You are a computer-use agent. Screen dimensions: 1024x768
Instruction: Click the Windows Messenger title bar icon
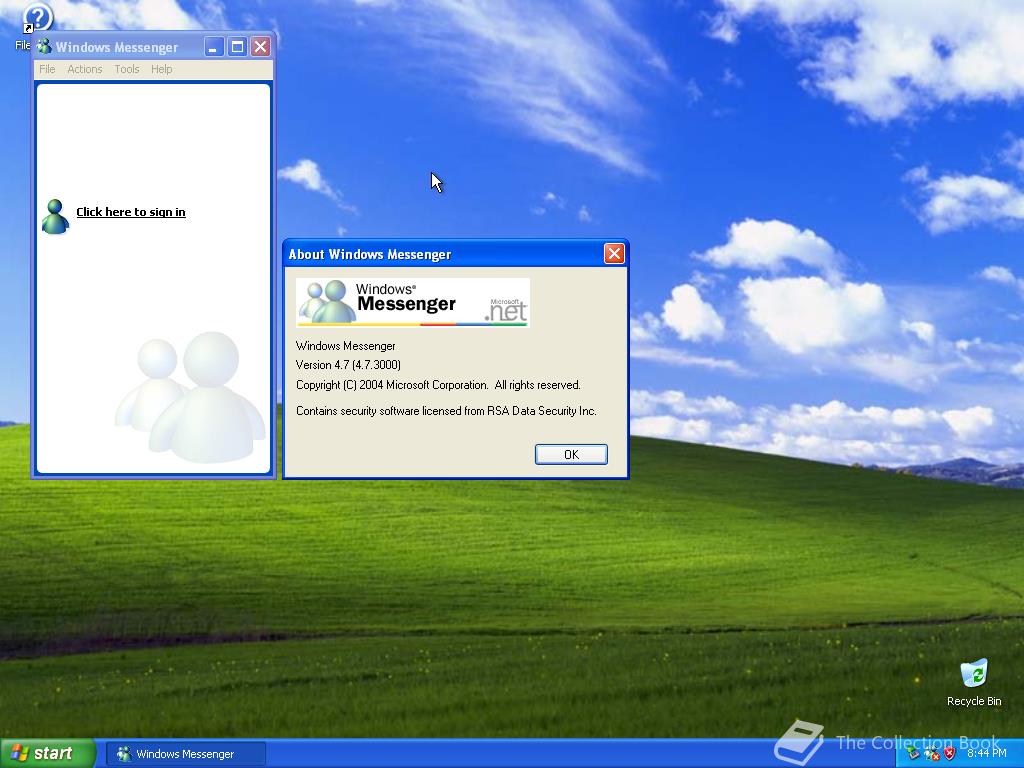click(44, 46)
